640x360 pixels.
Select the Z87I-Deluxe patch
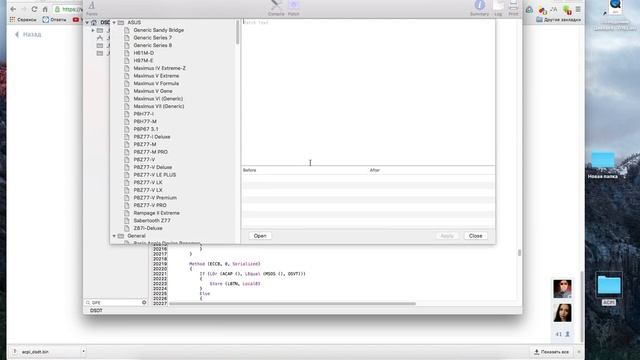(x=148, y=228)
